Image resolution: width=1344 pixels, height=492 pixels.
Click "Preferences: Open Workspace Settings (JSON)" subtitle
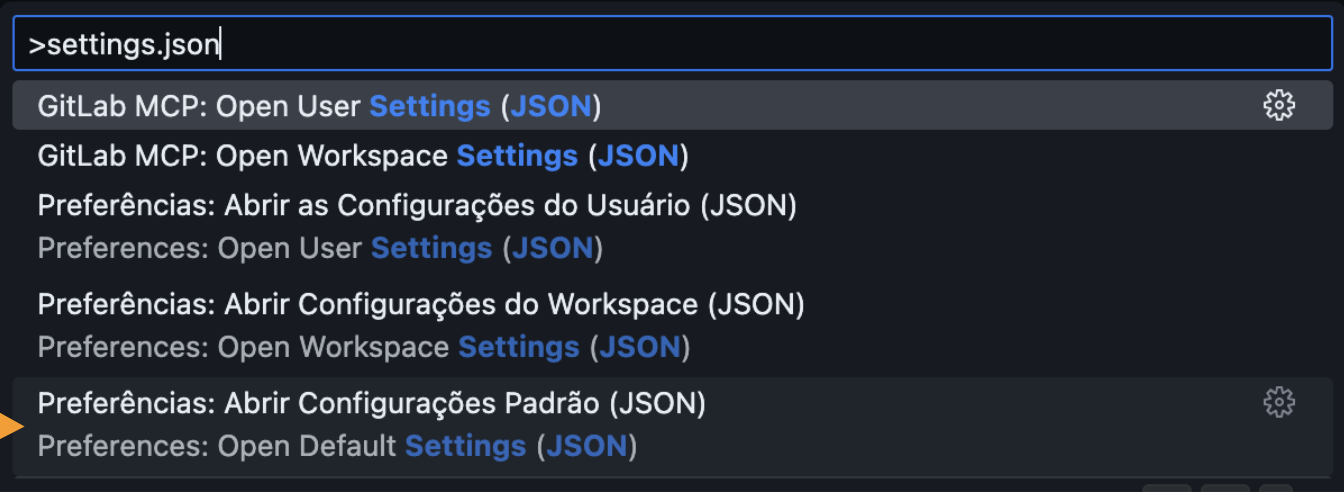click(x=364, y=347)
